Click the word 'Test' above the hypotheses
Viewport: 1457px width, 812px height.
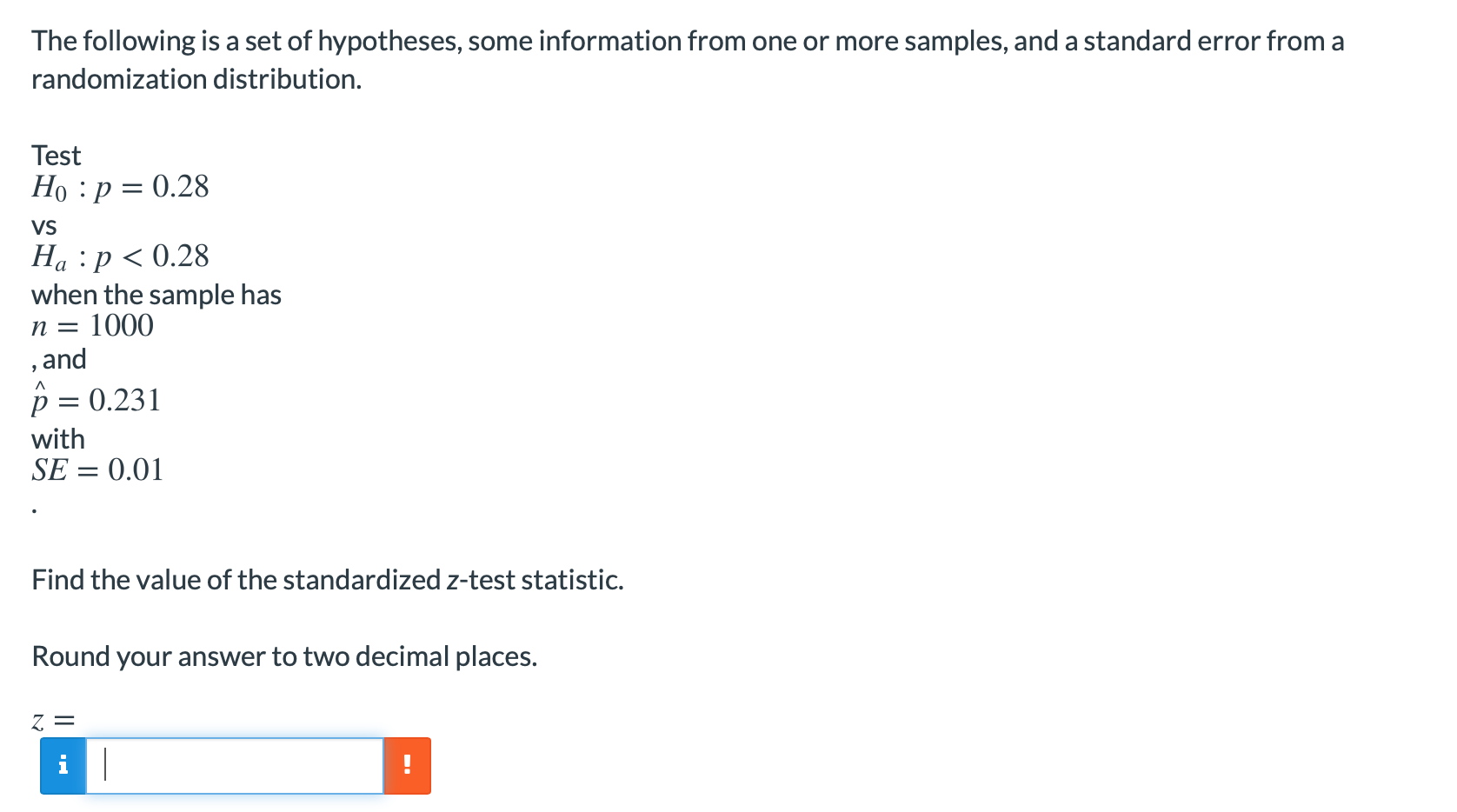[56, 156]
